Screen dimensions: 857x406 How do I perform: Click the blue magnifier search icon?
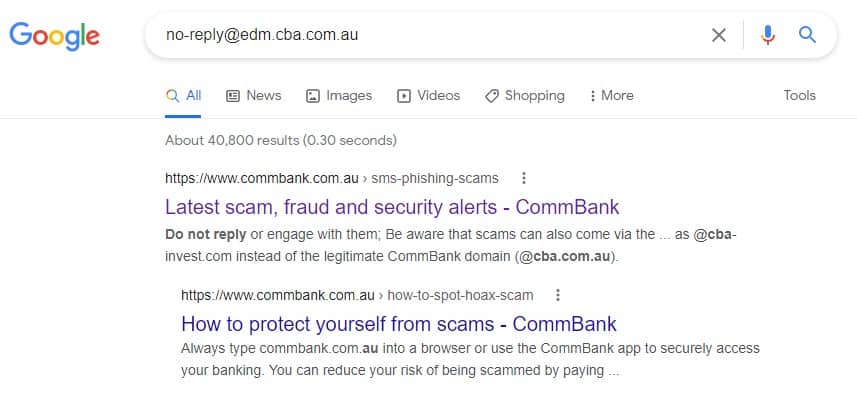[807, 36]
